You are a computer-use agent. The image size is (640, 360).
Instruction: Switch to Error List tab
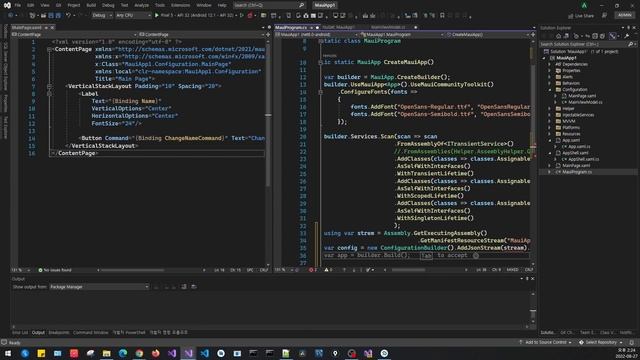click(x=20, y=333)
